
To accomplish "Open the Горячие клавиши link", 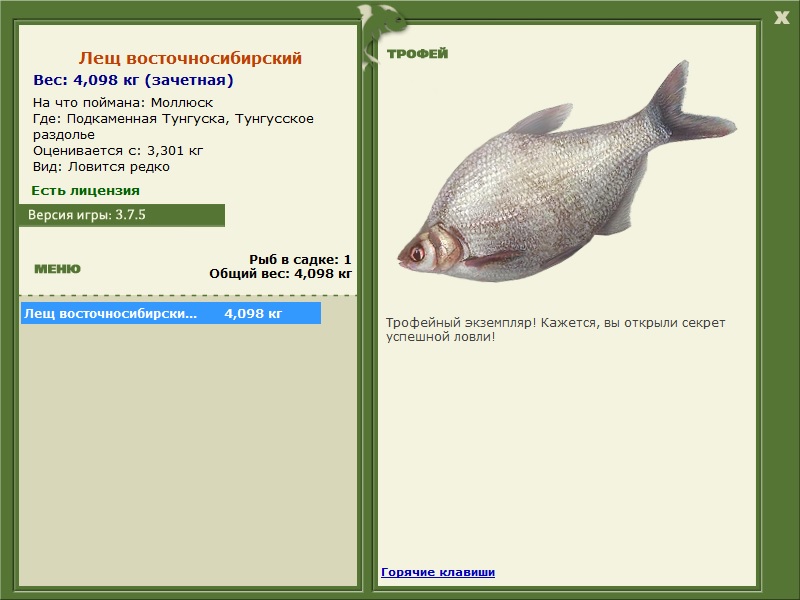I will point(438,572).
